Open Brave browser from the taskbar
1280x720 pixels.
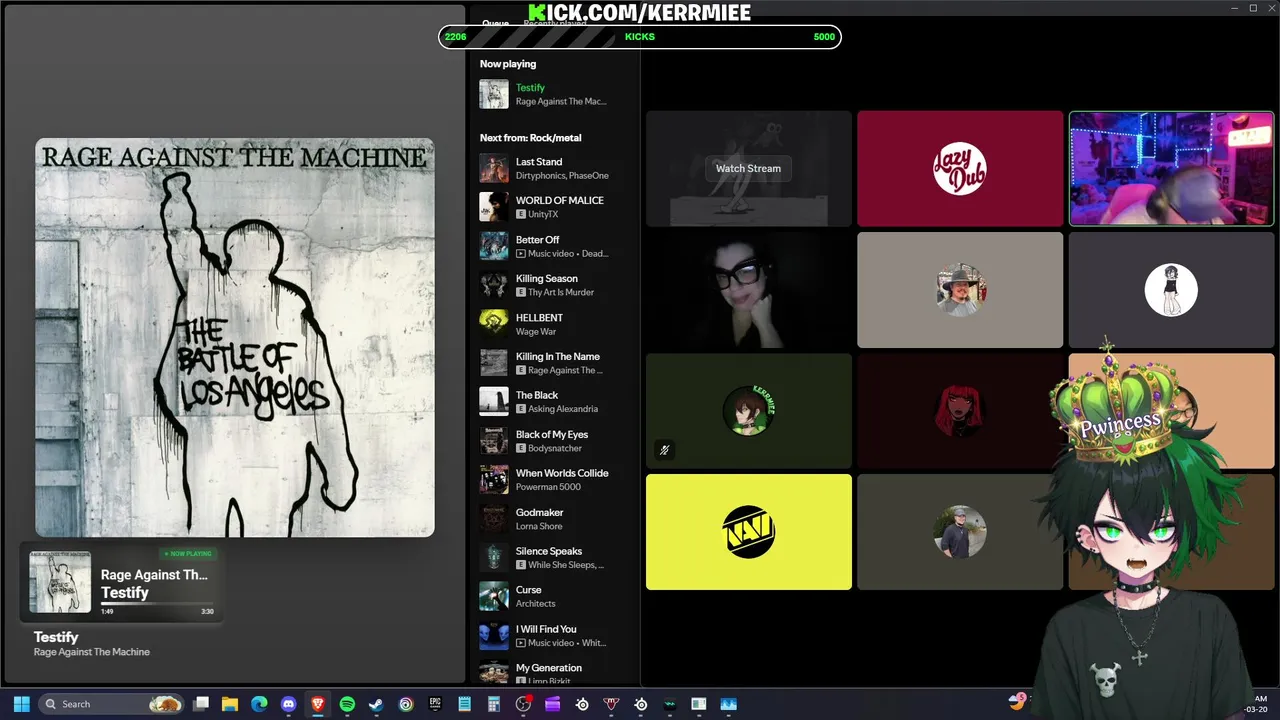point(318,704)
